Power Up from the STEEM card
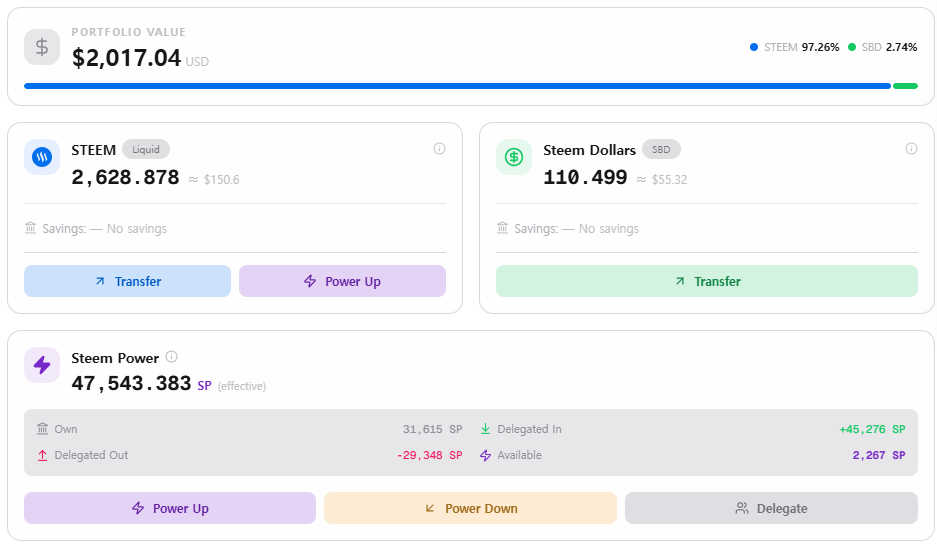 (342, 281)
